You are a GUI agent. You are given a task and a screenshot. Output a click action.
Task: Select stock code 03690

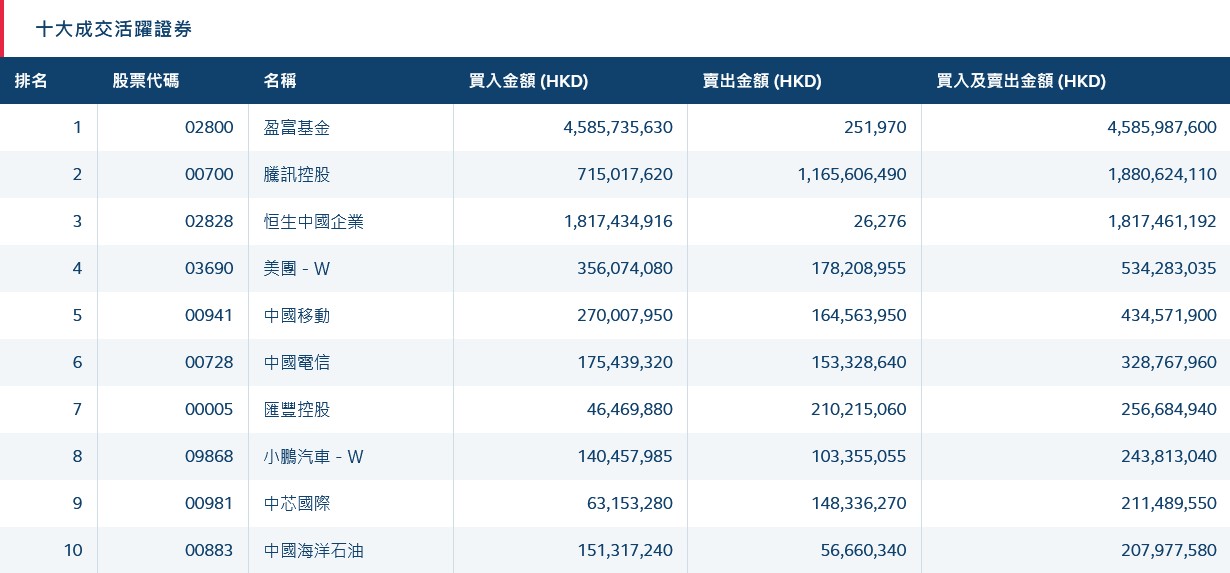(x=209, y=268)
